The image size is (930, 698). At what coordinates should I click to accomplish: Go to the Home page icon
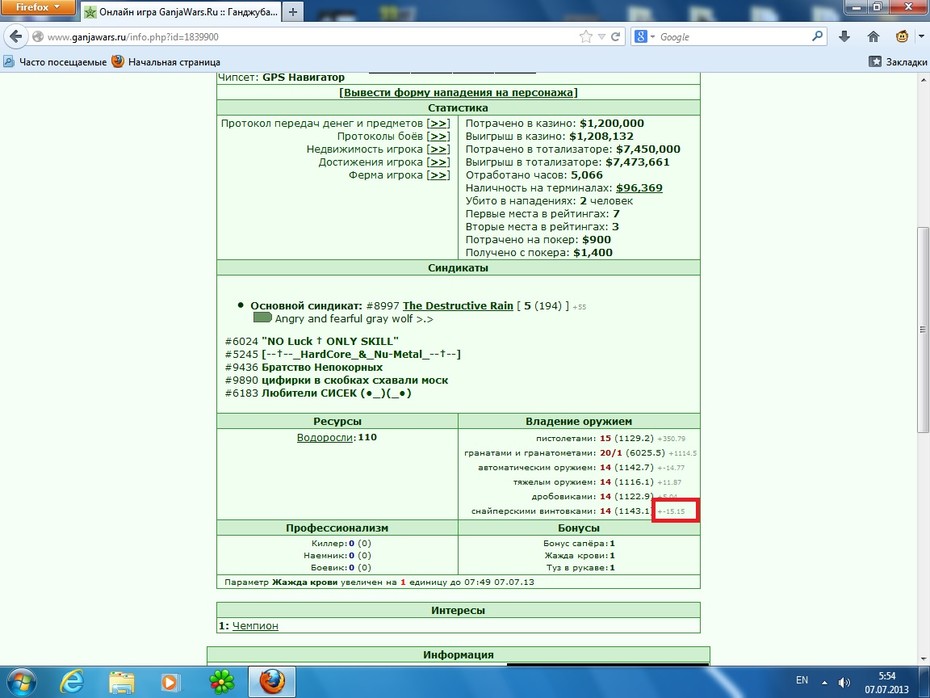pyautogui.click(x=873, y=37)
